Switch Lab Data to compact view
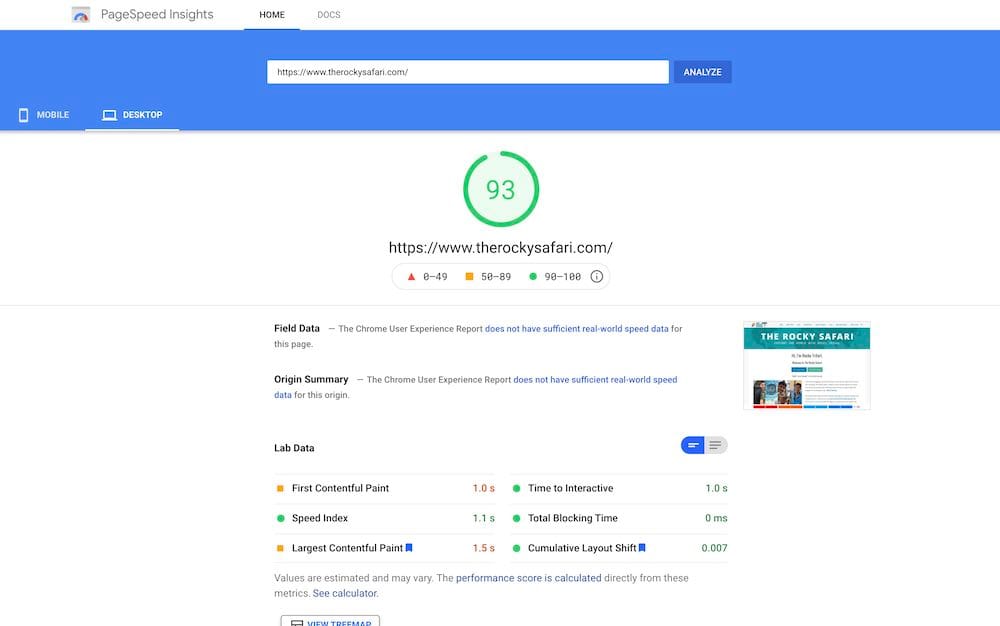 (693, 445)
